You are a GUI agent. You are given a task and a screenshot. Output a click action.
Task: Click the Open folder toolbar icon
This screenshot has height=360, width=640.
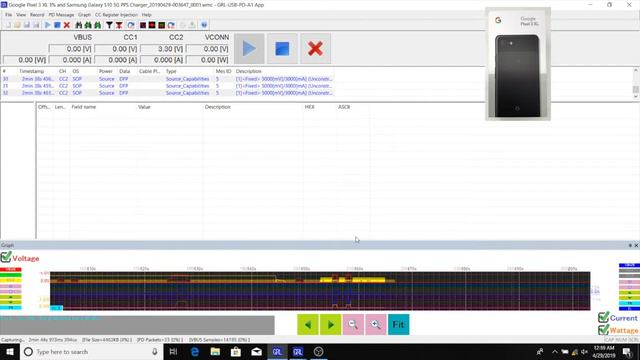coord(17,25)
